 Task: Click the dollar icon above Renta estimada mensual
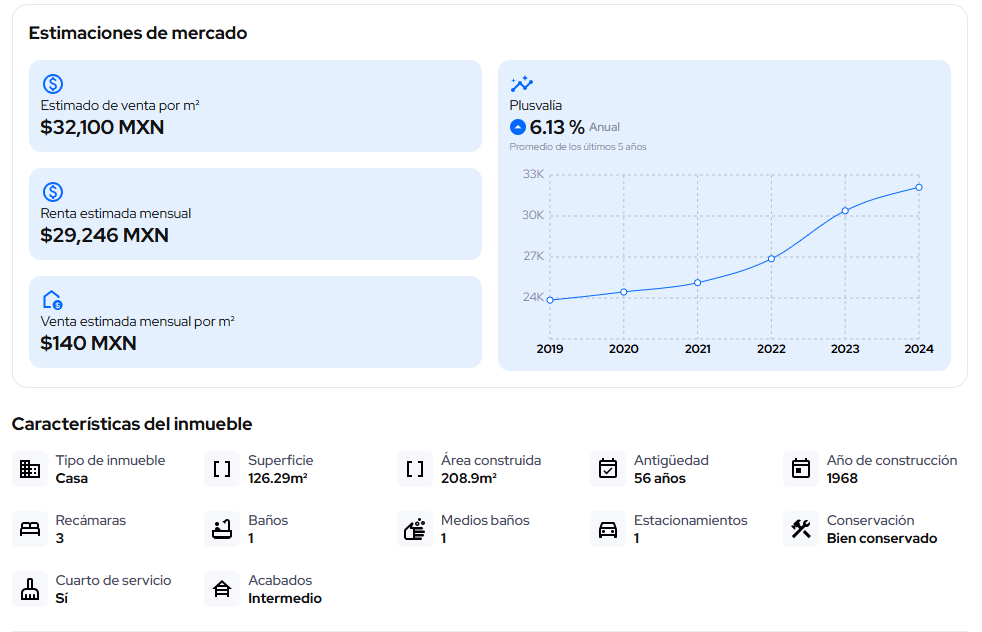coord(53,192)
